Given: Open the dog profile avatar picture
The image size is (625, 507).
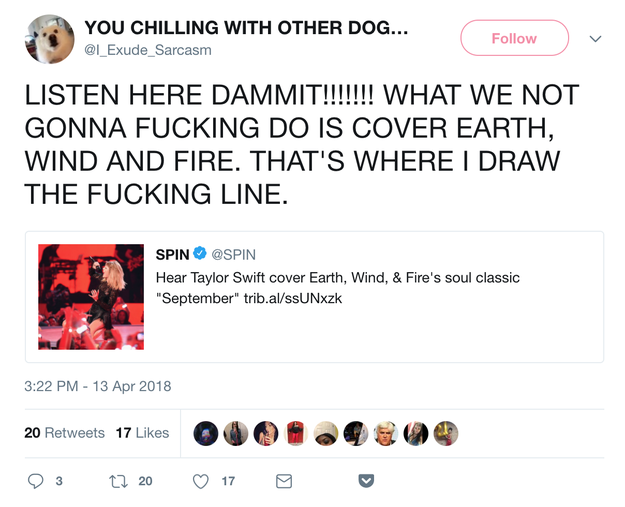Looking at the screenshot, I should click(x=48, y=39).
